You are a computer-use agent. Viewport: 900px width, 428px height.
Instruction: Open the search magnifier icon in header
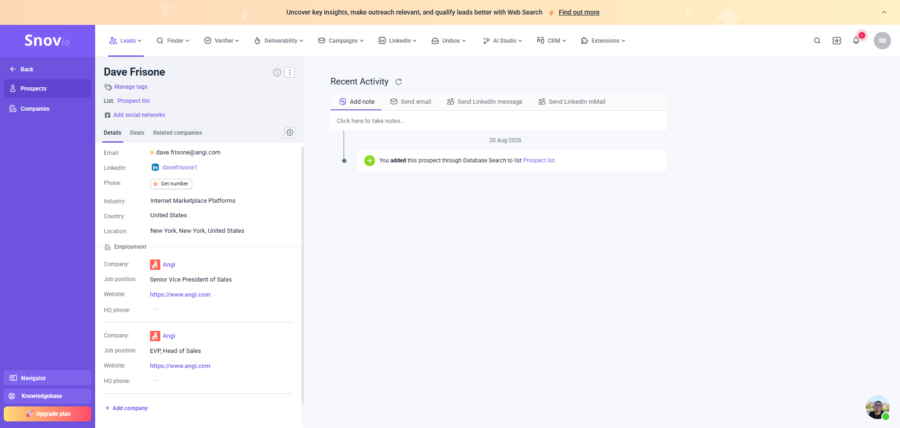click(817, 41)
